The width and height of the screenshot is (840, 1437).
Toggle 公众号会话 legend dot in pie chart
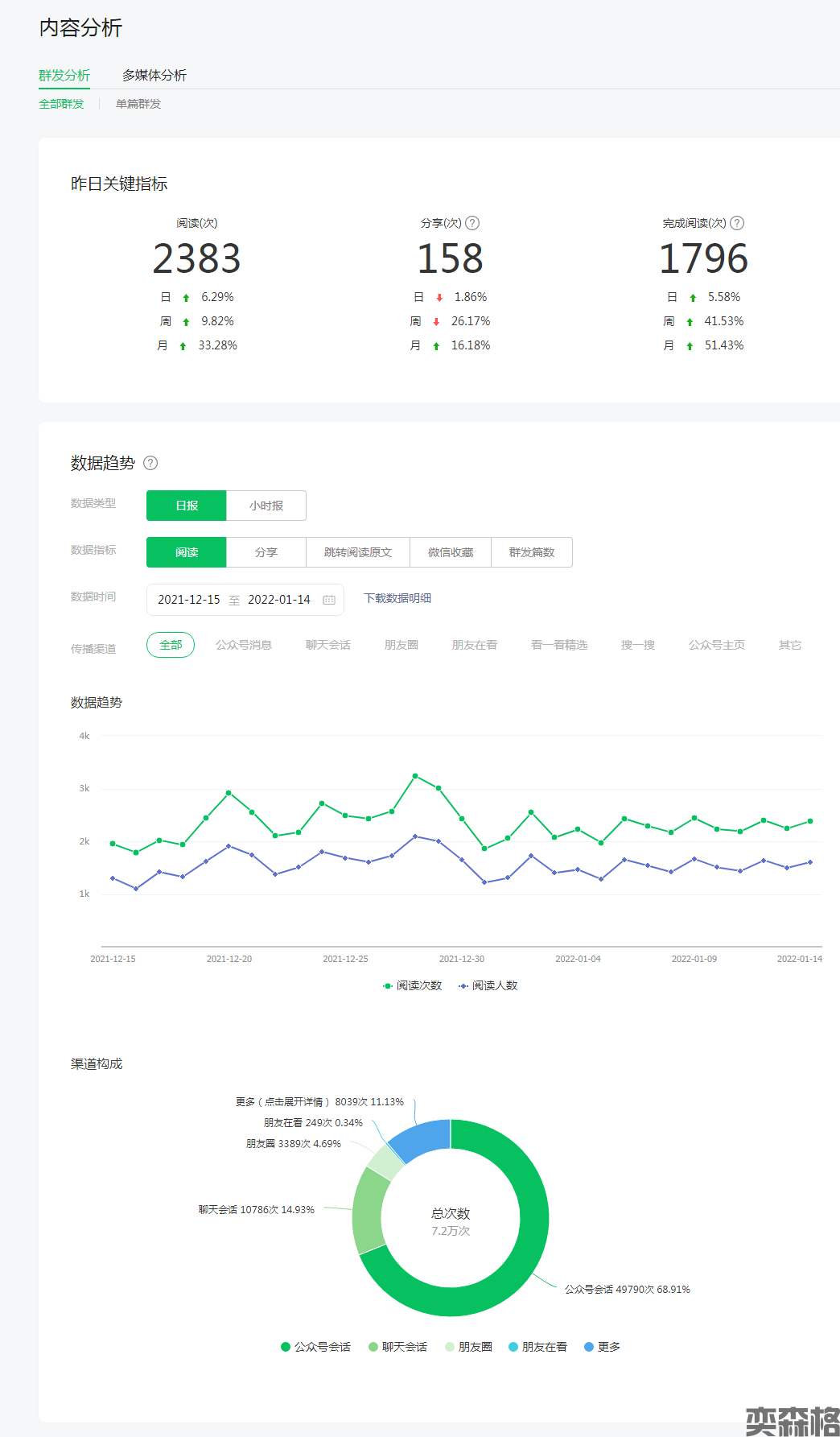tap(286, 1347)
